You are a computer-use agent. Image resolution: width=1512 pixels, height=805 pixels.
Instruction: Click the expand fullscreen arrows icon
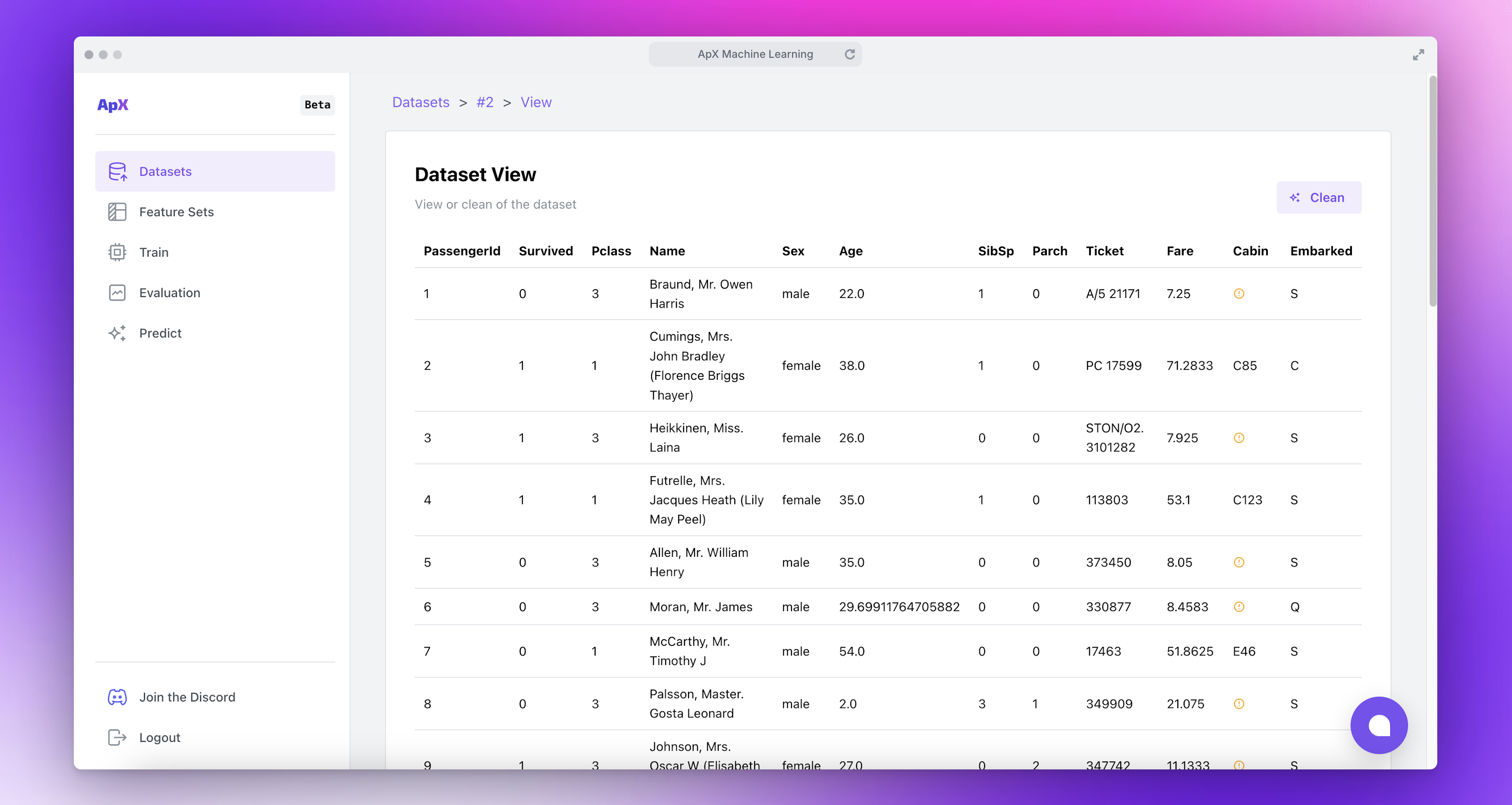point(1418,55)
